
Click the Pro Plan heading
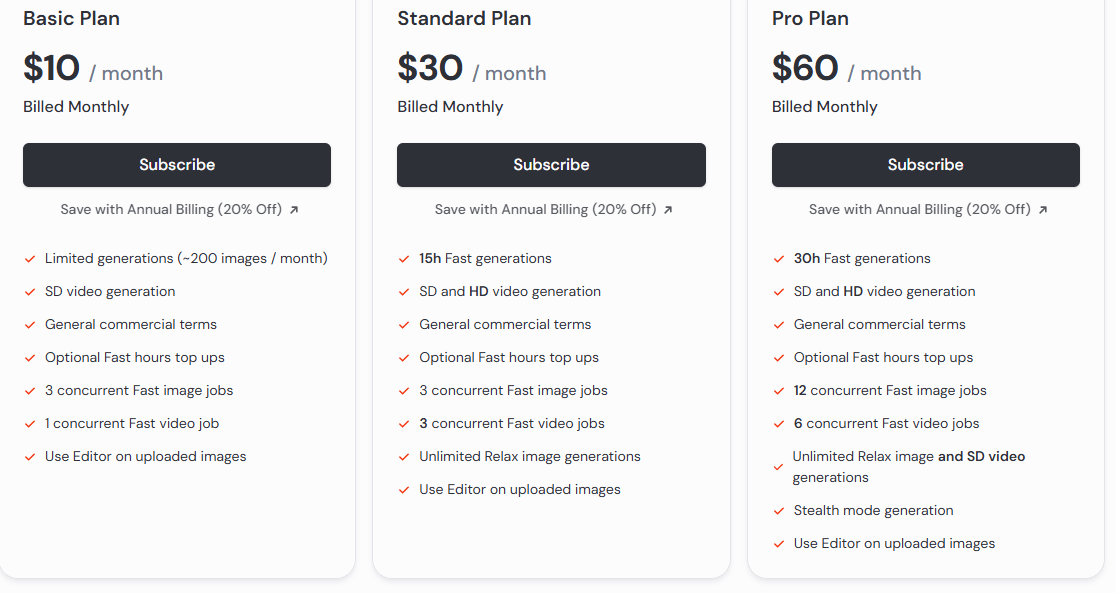(810, 18)
